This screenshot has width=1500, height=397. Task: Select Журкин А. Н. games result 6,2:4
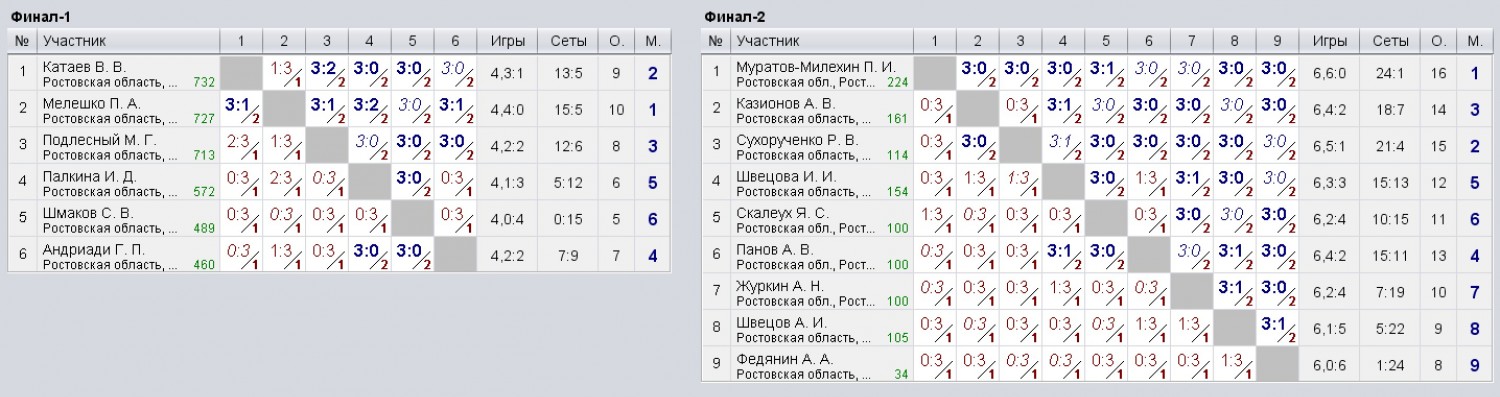pyautogui.click(x=1330, y=292)
